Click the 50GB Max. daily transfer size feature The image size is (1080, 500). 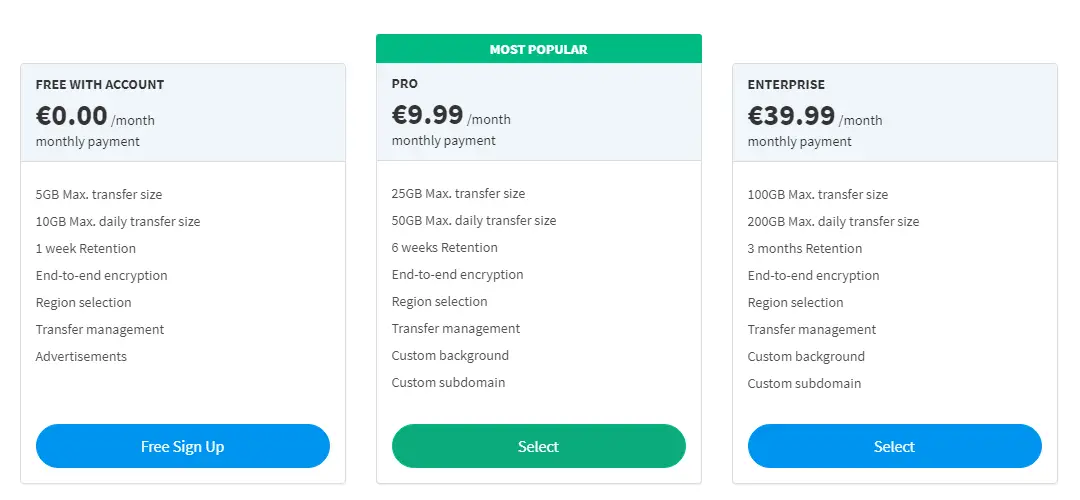coord(474,221)
